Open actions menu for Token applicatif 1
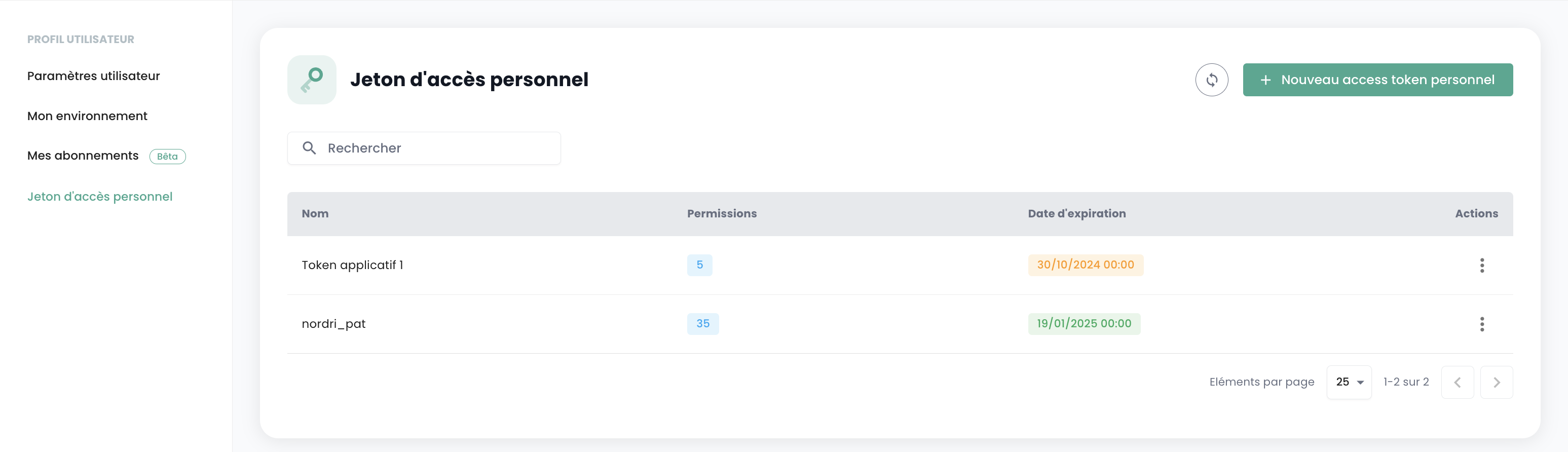The image size is (1568, 452). point(1481,265)
